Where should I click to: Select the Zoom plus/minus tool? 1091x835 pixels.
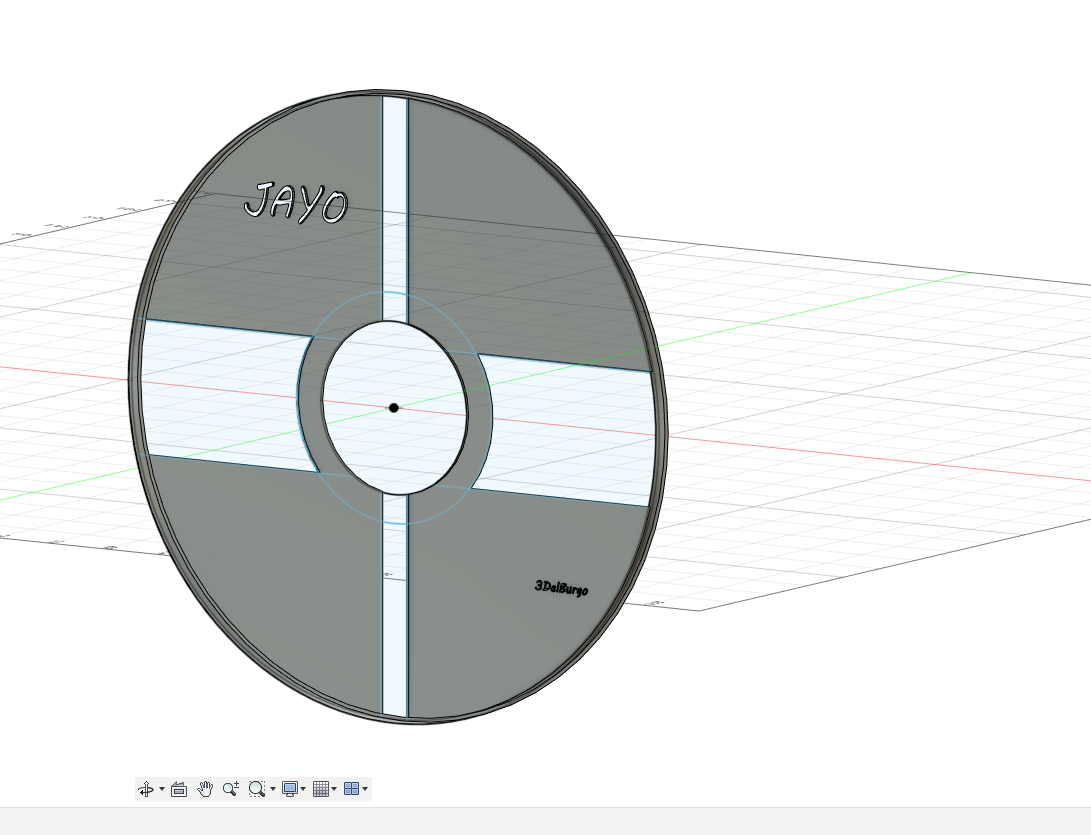coord(230,789)
